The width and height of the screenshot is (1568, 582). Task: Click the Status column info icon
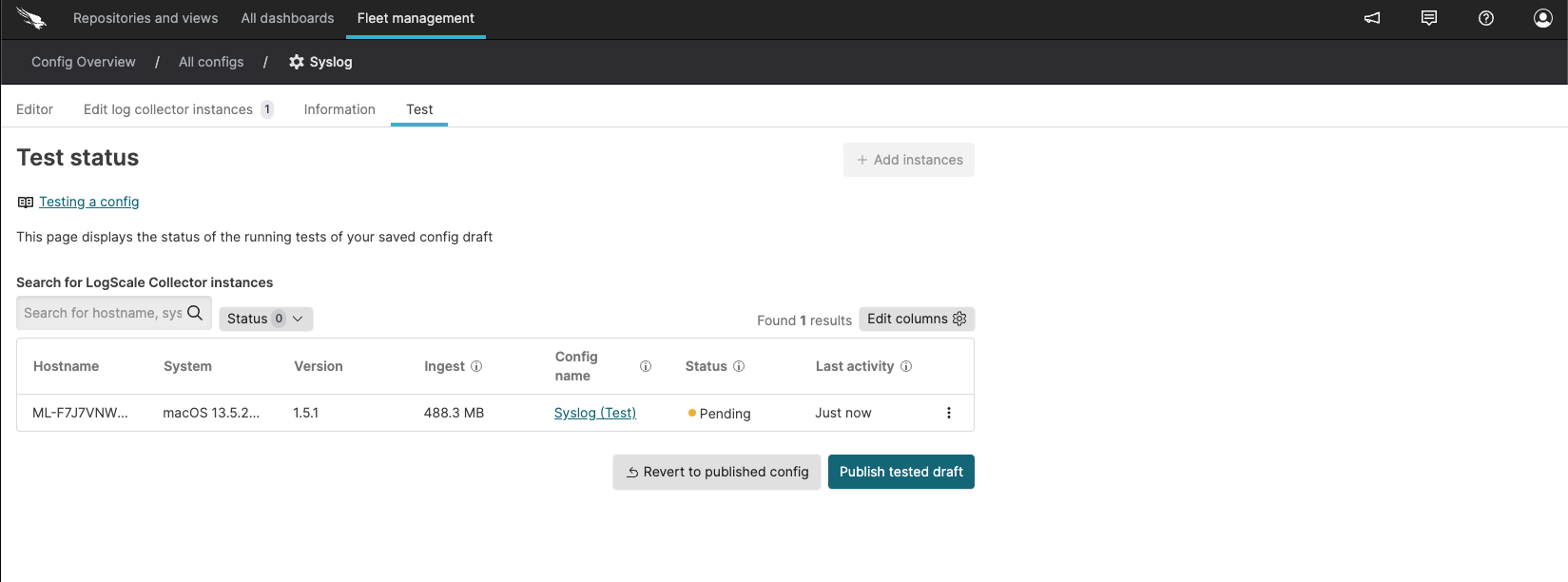pyautogui.click(x=739, y=366)
